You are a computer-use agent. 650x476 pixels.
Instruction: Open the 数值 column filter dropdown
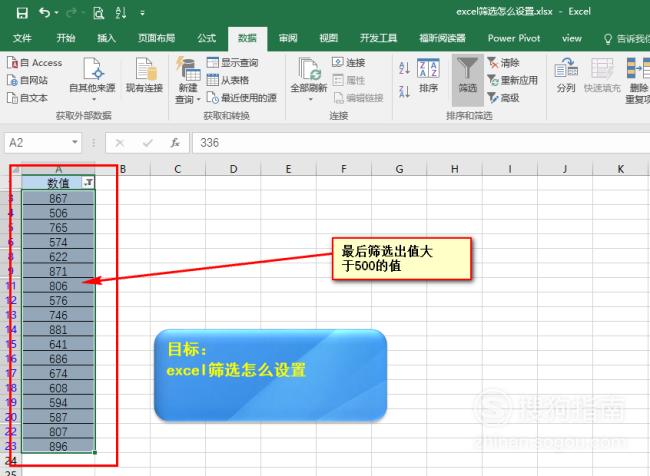pyautogui.click(x=88, y=182)
